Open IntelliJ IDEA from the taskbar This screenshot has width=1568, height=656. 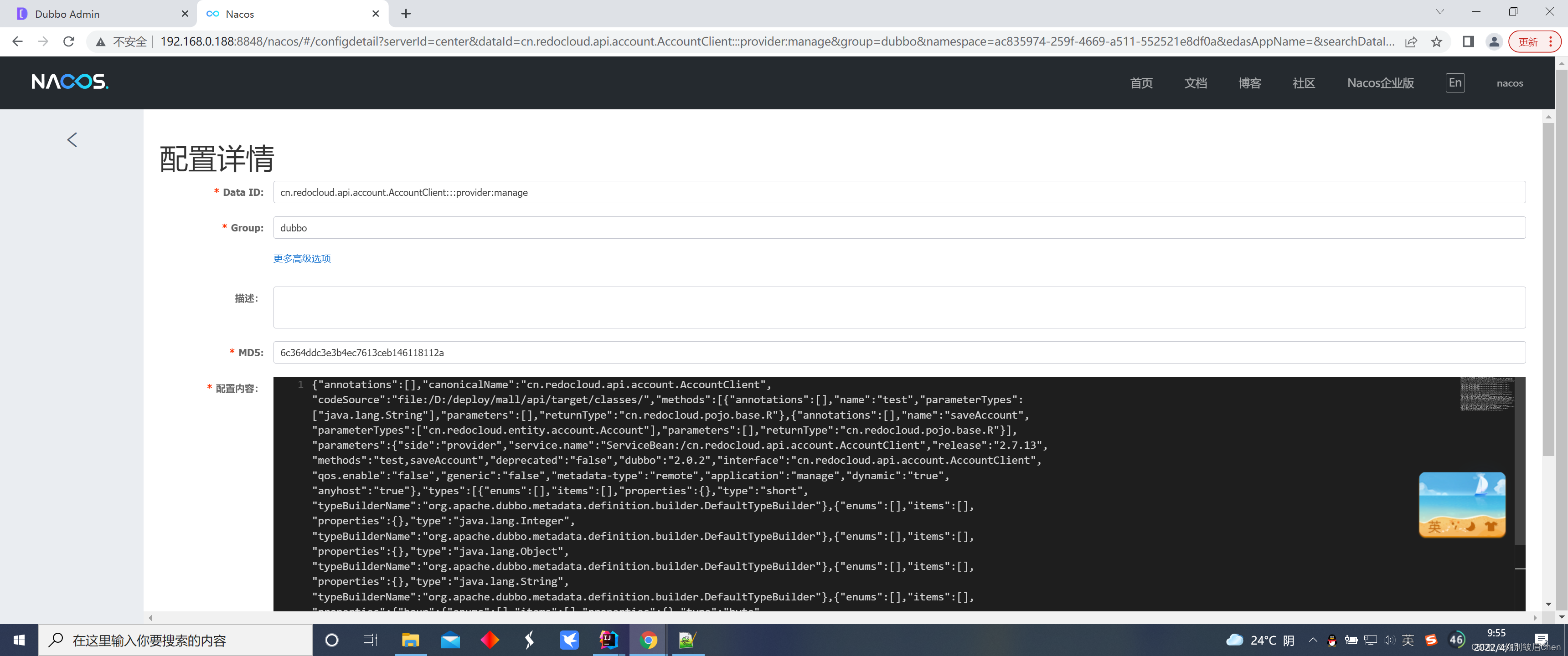coord(608,640)
